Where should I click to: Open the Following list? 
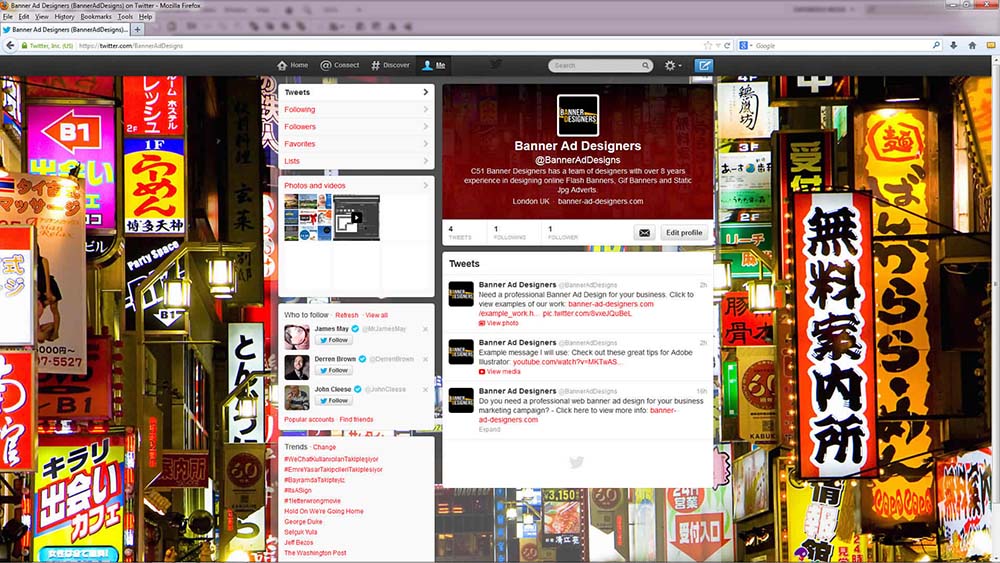[357, 110]
